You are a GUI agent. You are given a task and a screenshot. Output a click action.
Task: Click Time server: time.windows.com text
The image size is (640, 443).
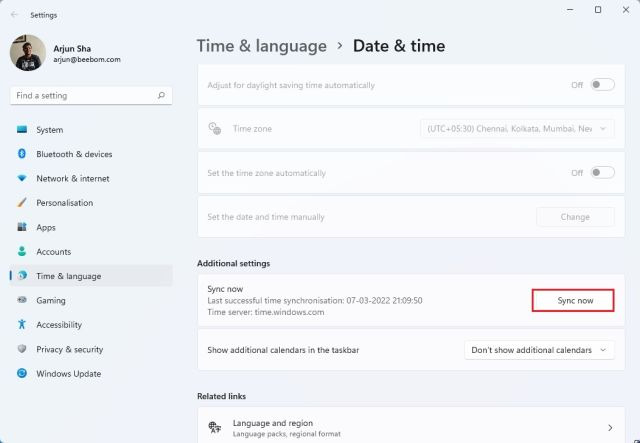tap(266, 312)
